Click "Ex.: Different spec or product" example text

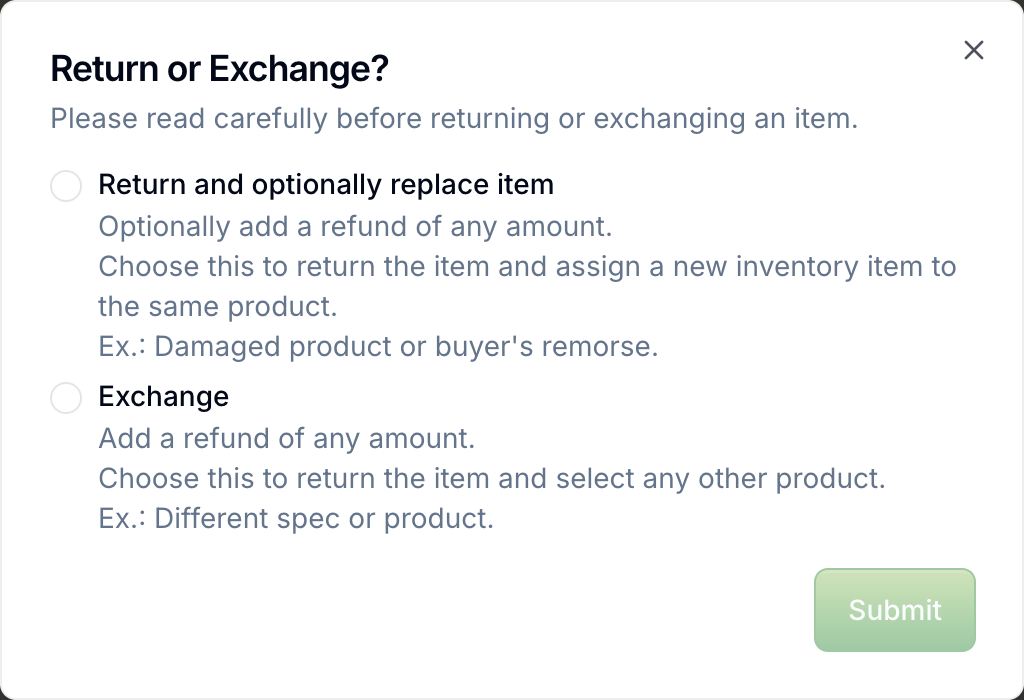point(296,518)
